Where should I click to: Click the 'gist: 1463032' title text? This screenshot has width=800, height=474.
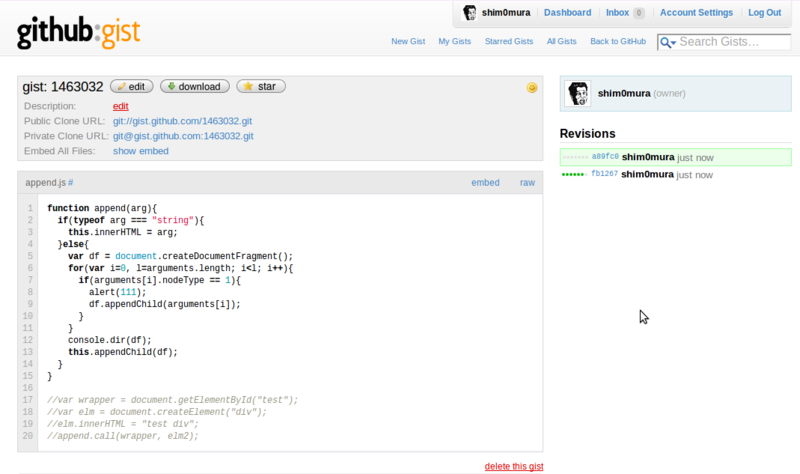click(63, 87)
